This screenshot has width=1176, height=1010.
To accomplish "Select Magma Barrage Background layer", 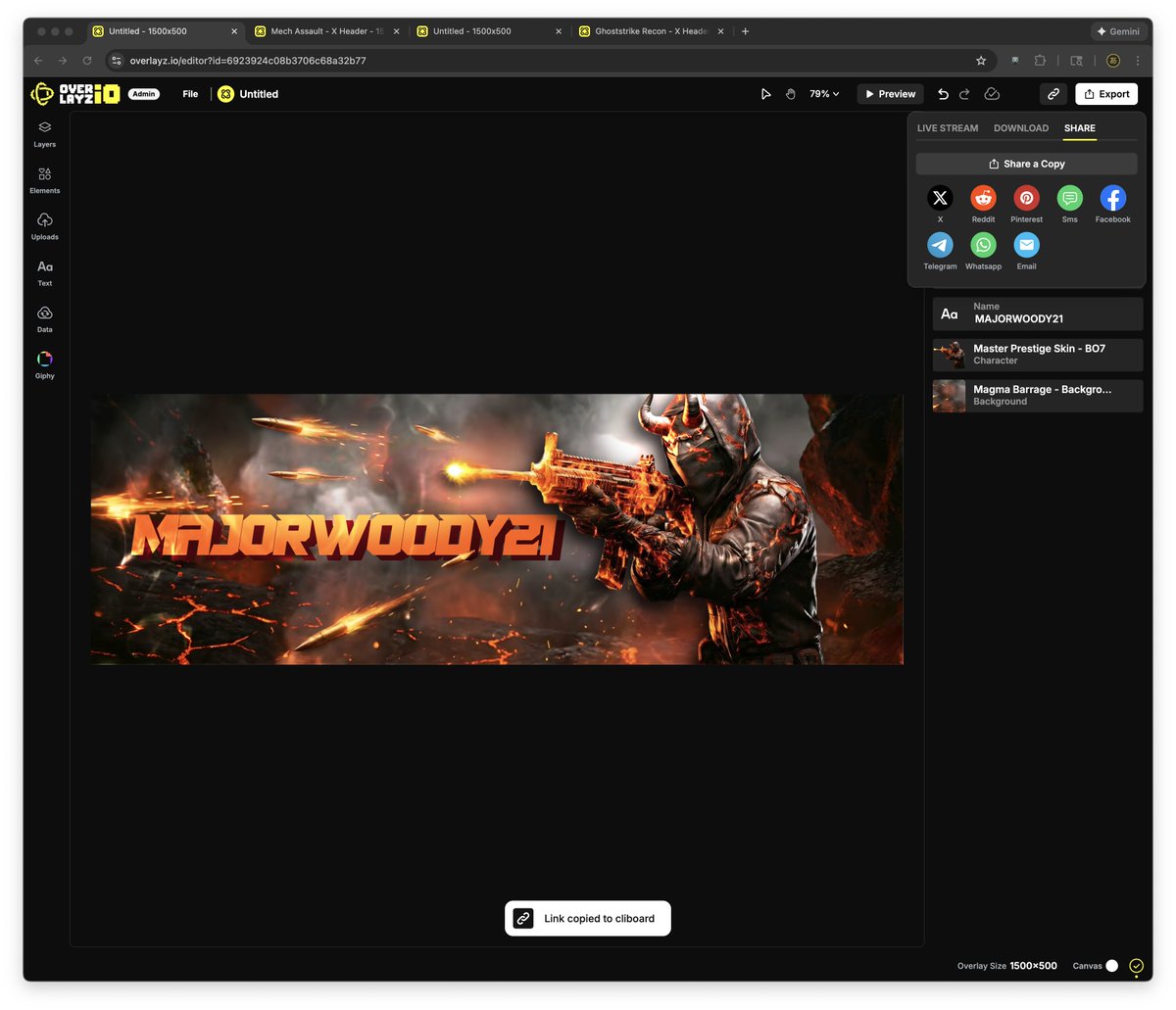I will pos(1038,396).
